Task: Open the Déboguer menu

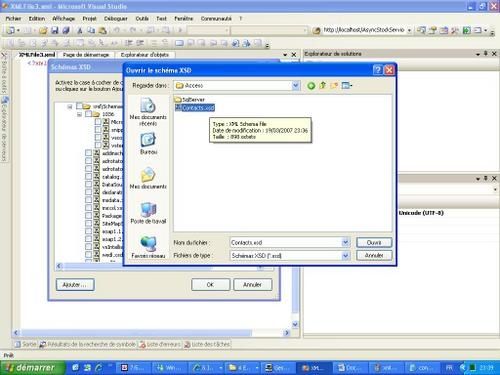Action: 116,19
